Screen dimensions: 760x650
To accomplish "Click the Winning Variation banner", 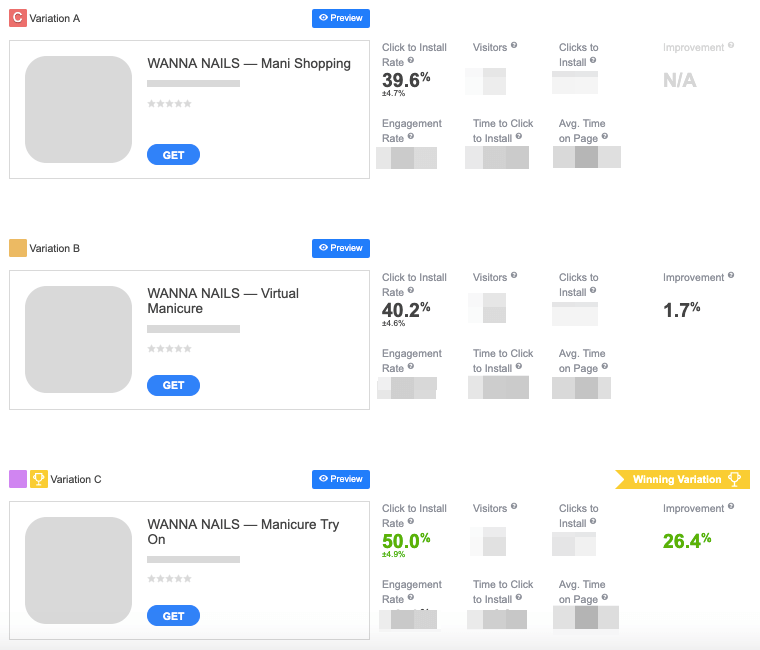I will (682, 479).
